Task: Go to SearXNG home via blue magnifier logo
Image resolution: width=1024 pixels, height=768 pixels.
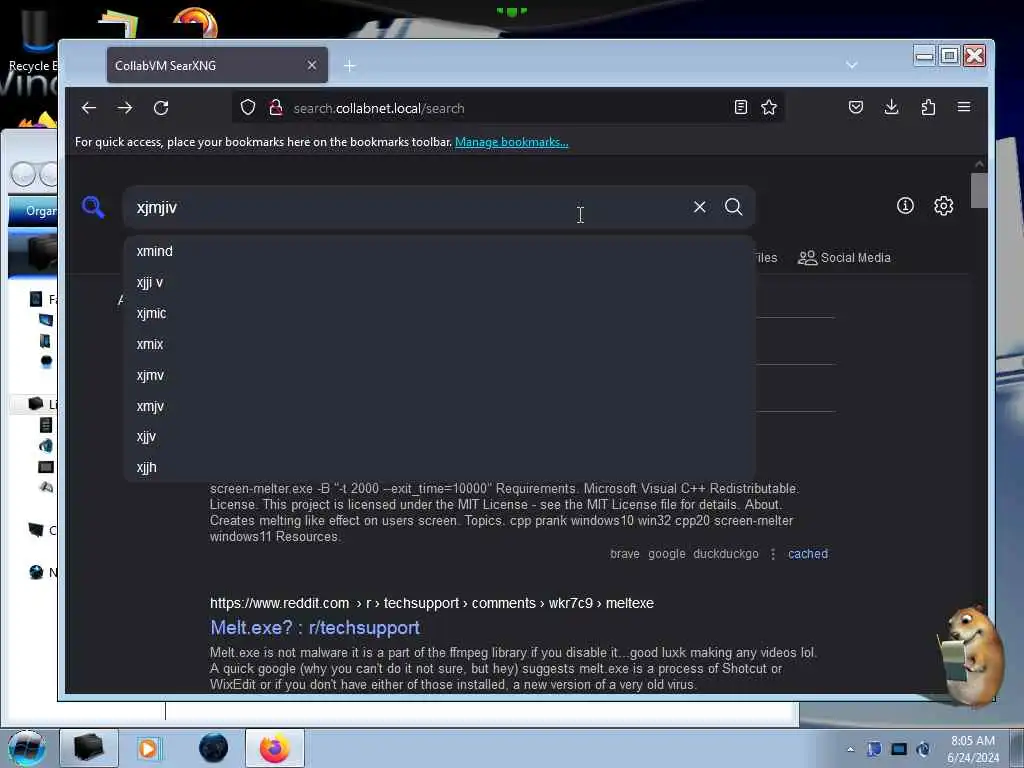Action: [93, 207]
